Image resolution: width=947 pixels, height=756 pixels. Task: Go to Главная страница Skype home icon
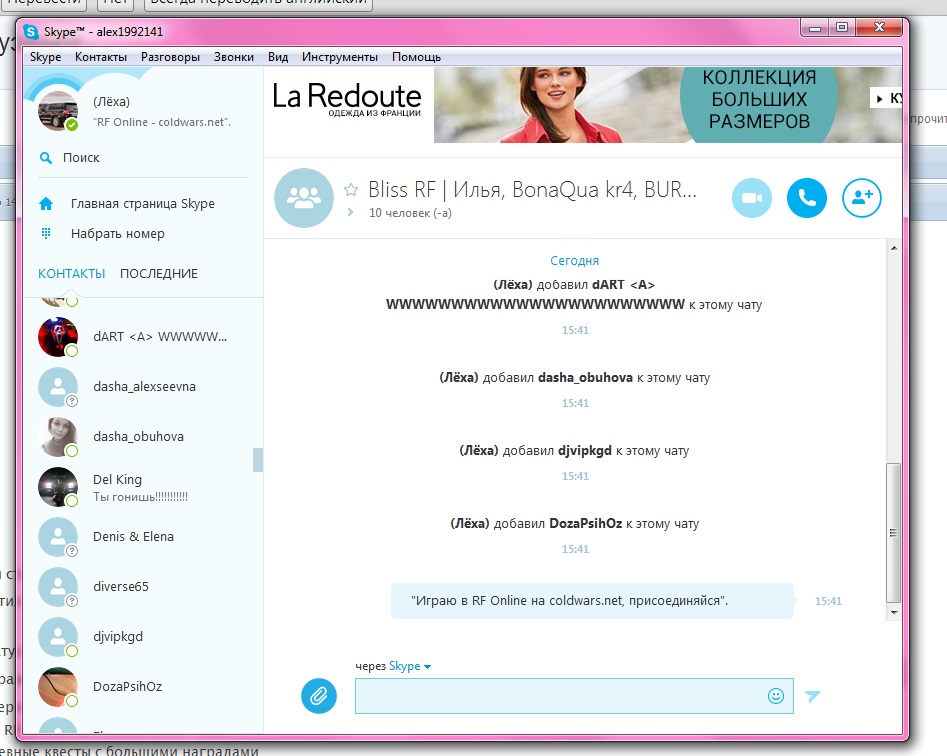pos(46,203)
